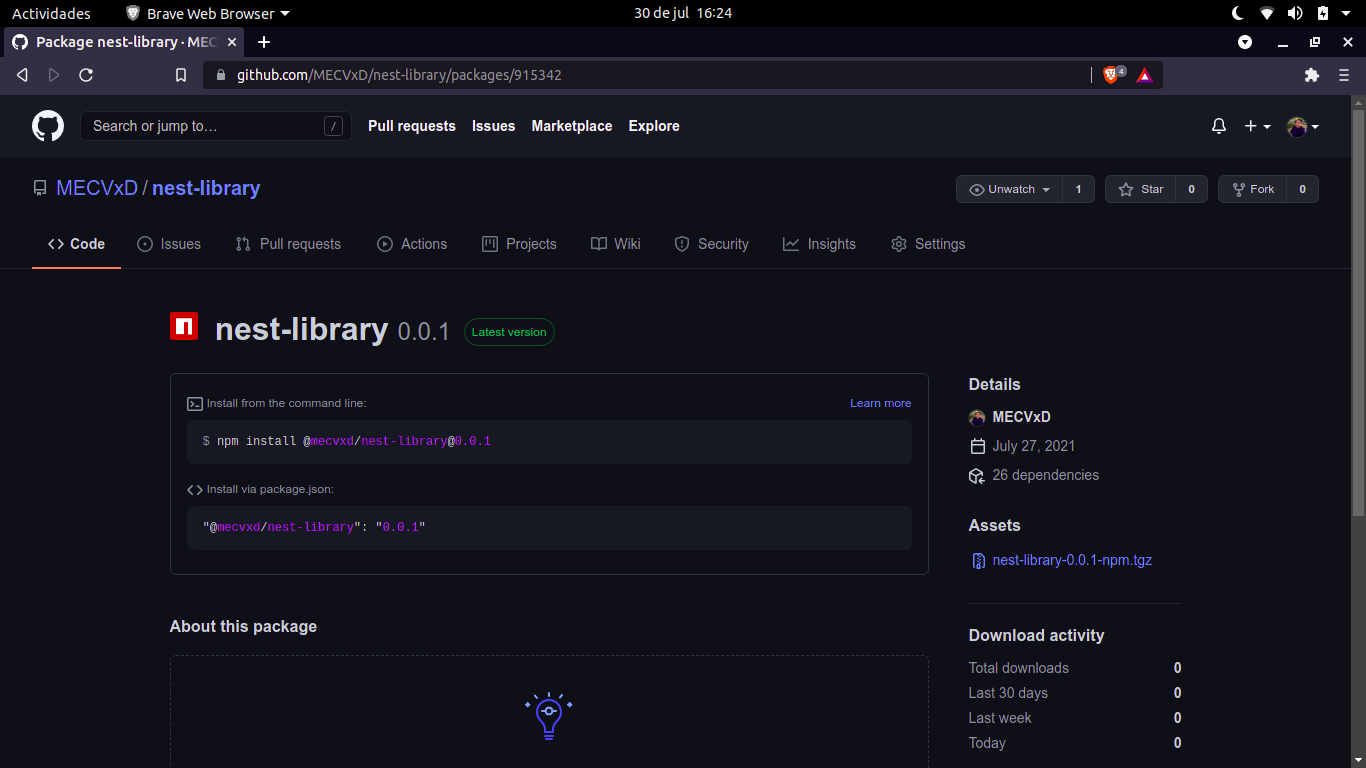Open the nest-library repository link
The image size is (1366, 768).
pyautogui.click(x=206, y=188)
